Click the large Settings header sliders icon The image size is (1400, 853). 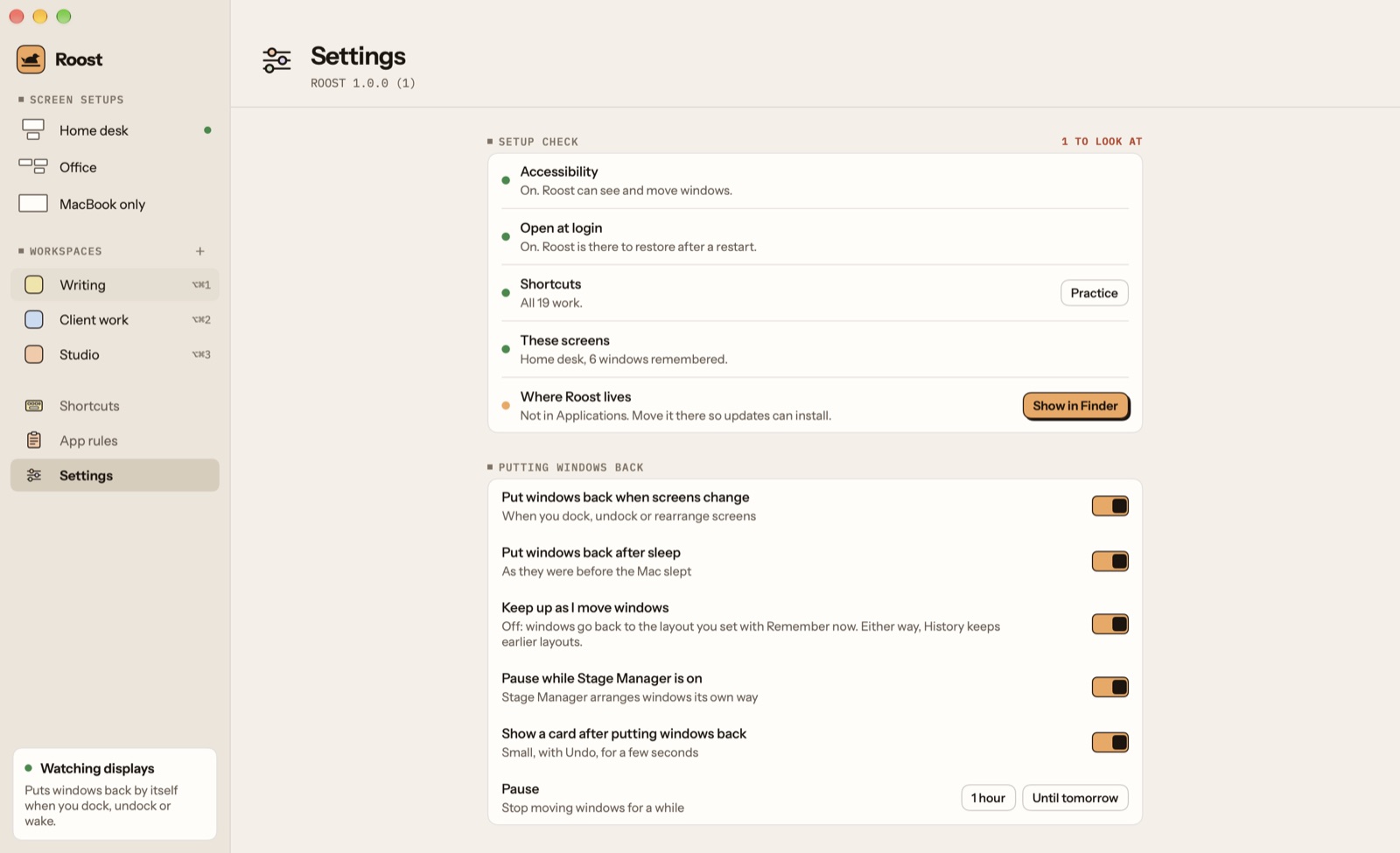[x=276, y=60]
